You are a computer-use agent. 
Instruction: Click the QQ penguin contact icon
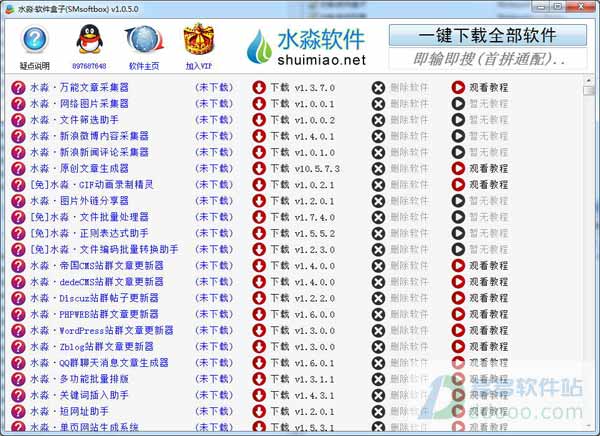[x=89, y=39]
